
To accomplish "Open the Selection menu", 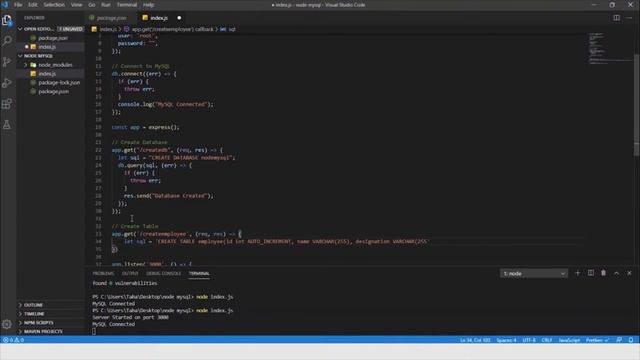I will click(x=54, y=5).
